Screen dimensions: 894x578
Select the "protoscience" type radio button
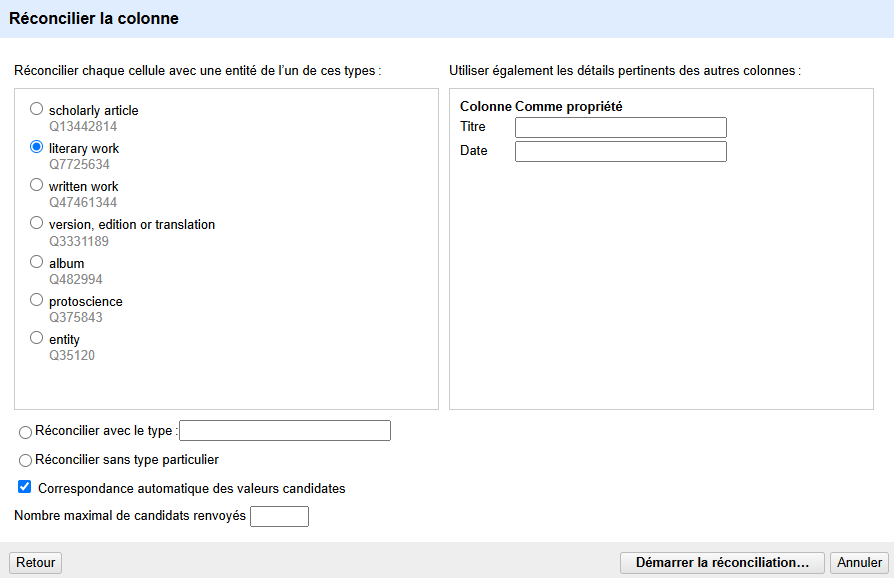(37, 299)
